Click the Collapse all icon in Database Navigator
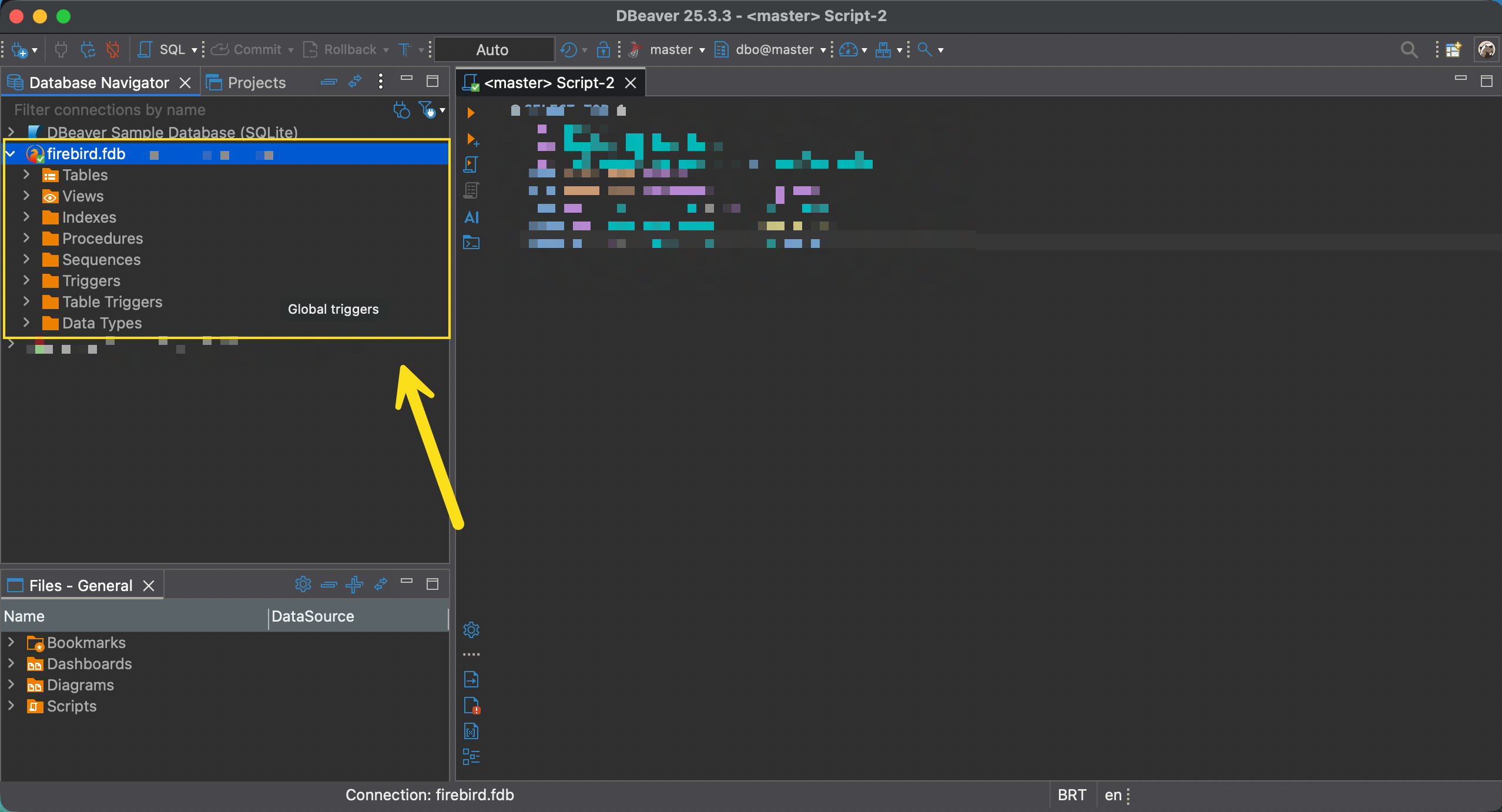The width and height of the screenshot is (1502, 812). pos(328,82)
